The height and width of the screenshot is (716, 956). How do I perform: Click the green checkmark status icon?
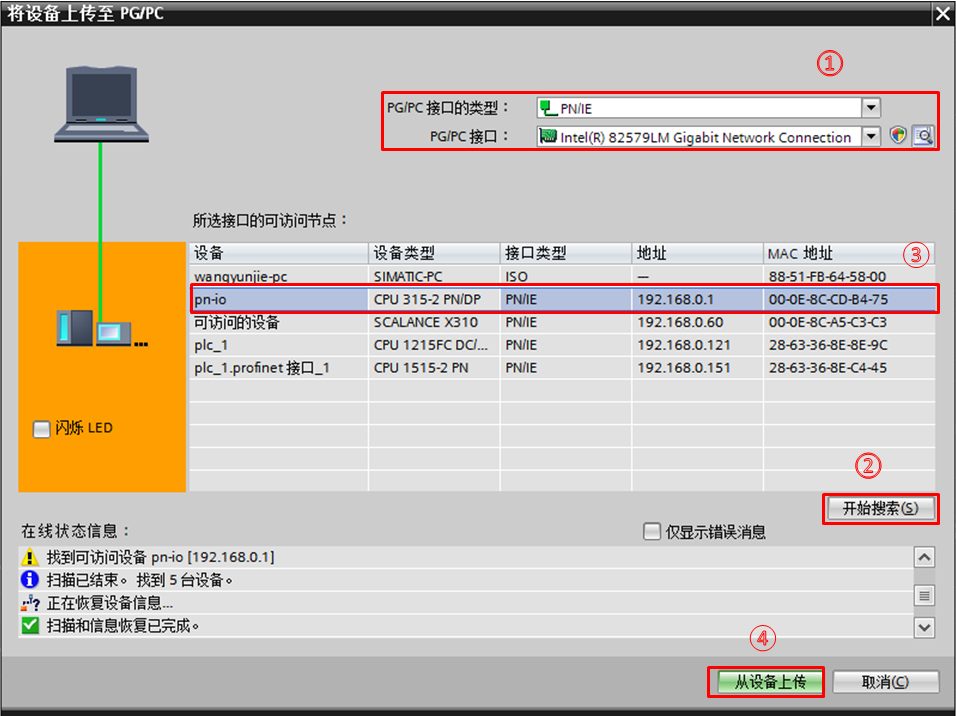point(30,626)
